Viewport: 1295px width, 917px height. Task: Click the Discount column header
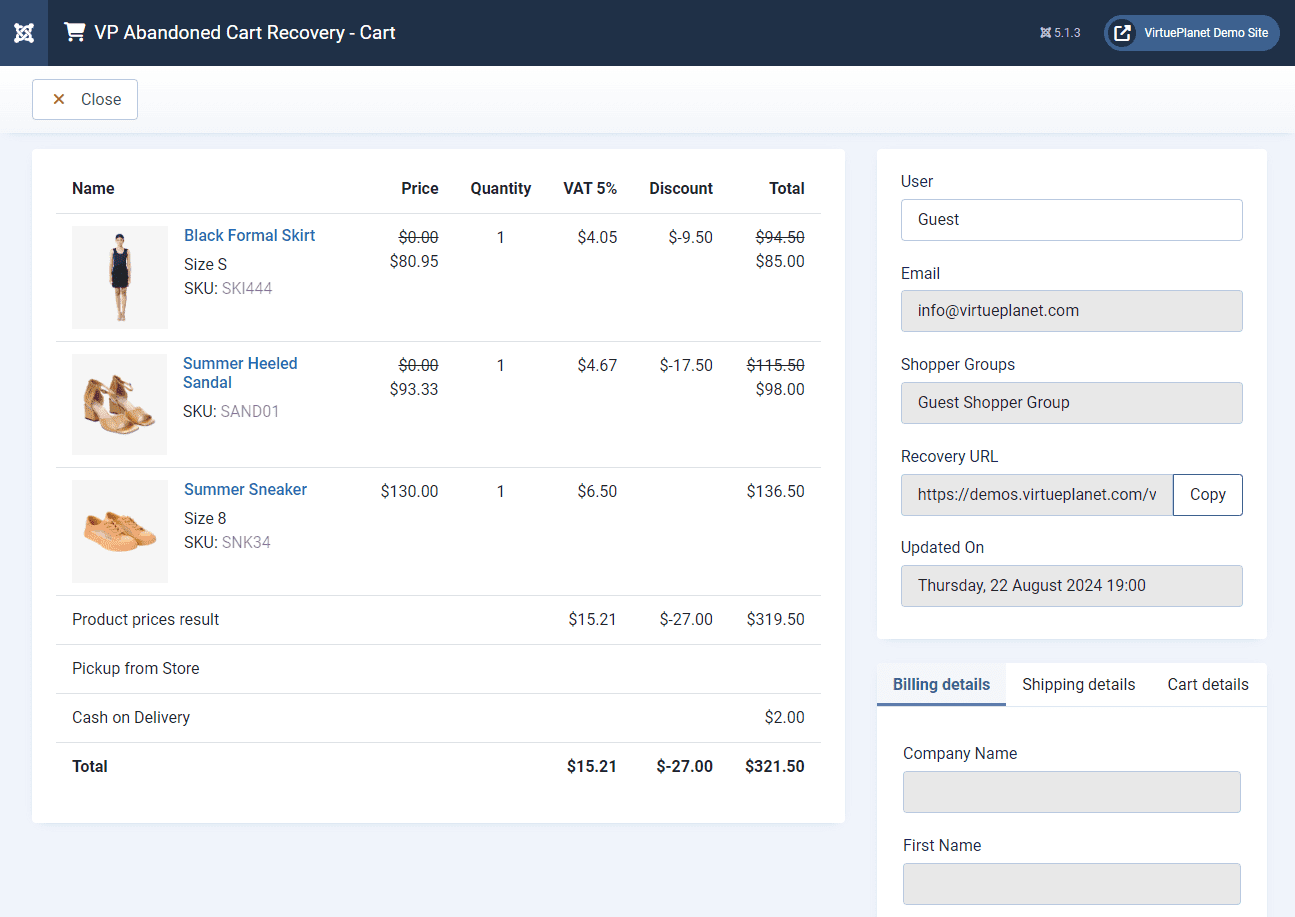(x=681, y=189)
